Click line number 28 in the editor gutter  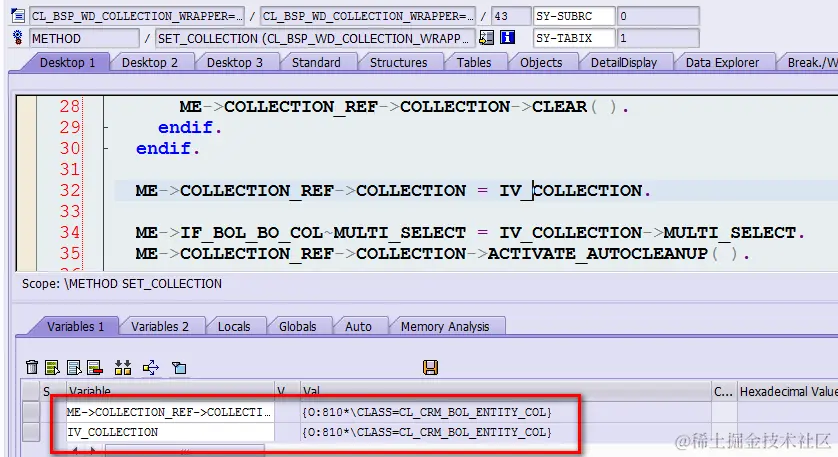tap(69, 106)
